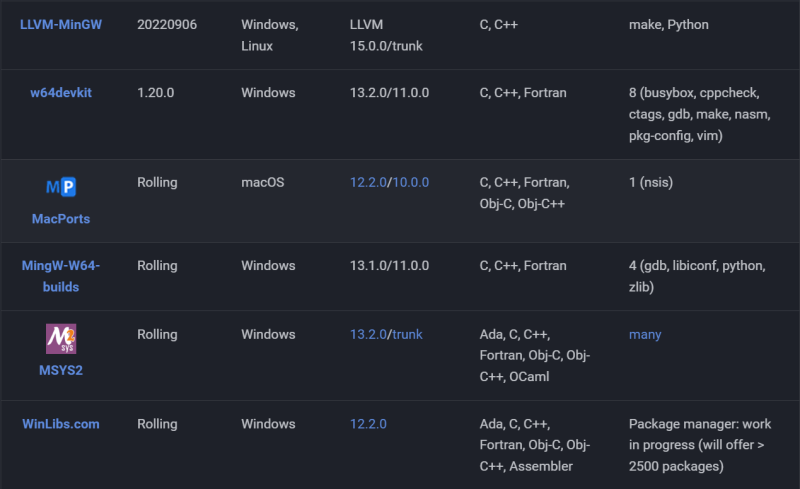Click the 13.1.0/11.0.0 version cell
Viewport: 800px width, 489px height.
pos(389,266)
